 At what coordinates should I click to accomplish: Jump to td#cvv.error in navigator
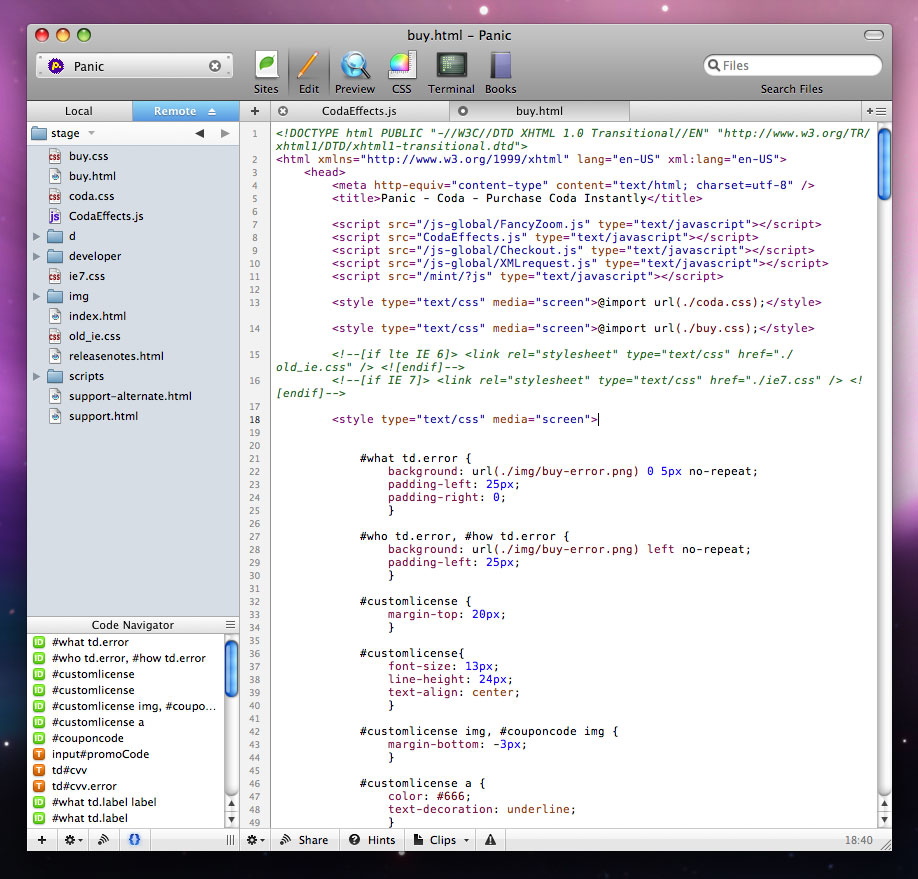coord(126,786)
